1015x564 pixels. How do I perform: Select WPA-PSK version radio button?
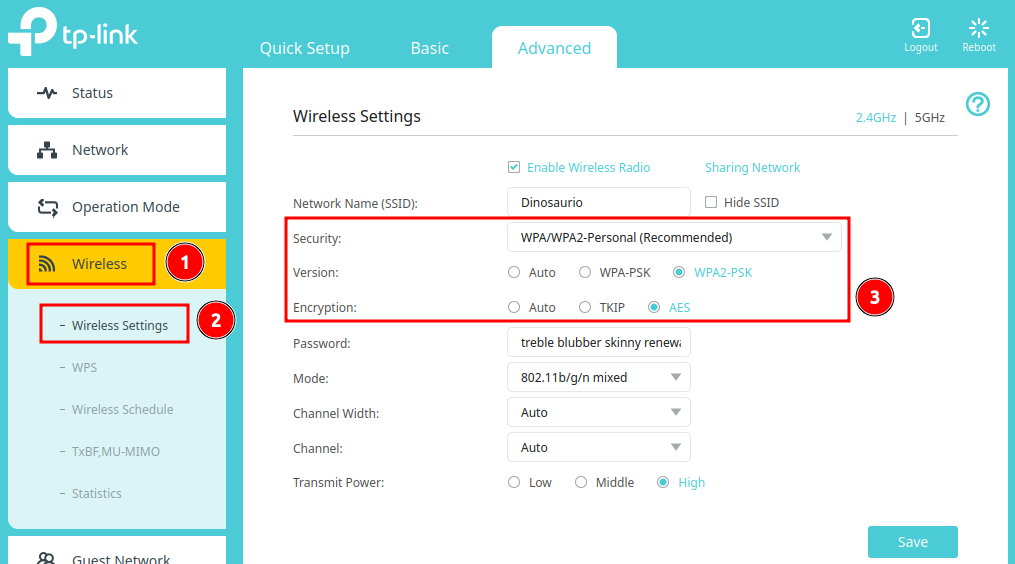click(585, 272)
